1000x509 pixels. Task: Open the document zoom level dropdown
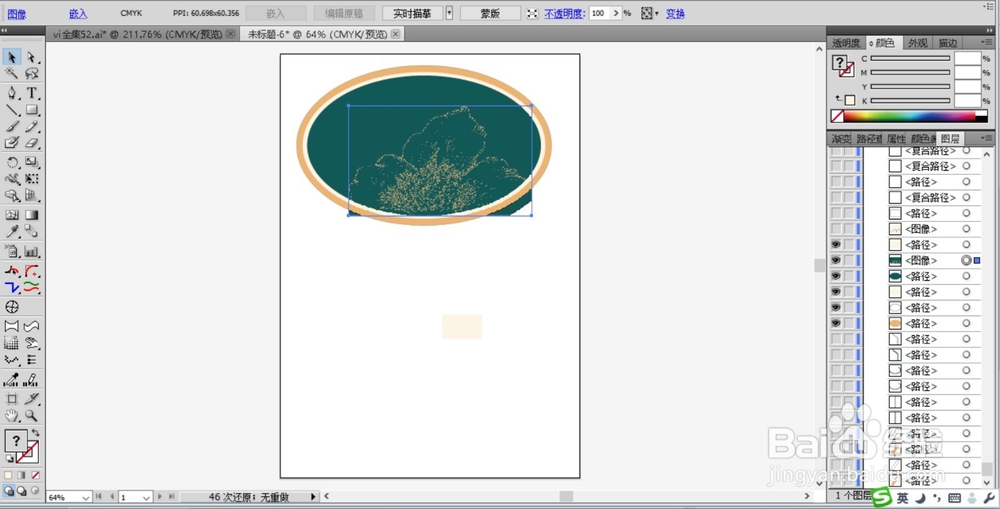[x=85, y=498]
